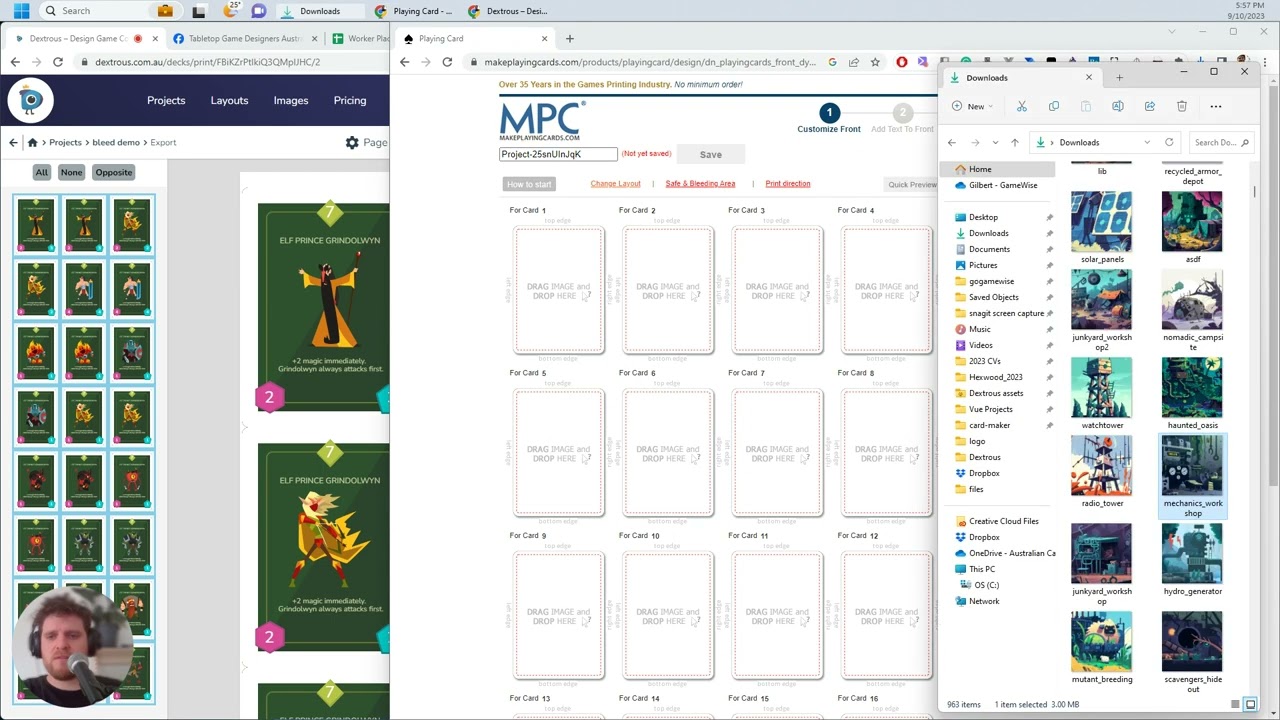The width and height of the screenshot is (1280, 720).
Task: Click the Save button on MakePlayingCards
Action: [x=711, y=155]
